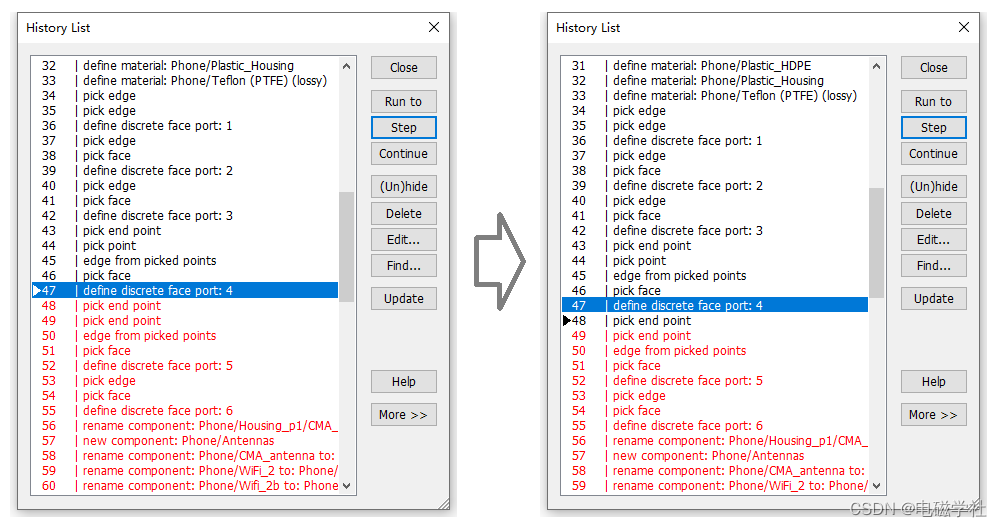Click Update button in right History List
Viewport: 1002px width, 527px height.
coord(934,298)
